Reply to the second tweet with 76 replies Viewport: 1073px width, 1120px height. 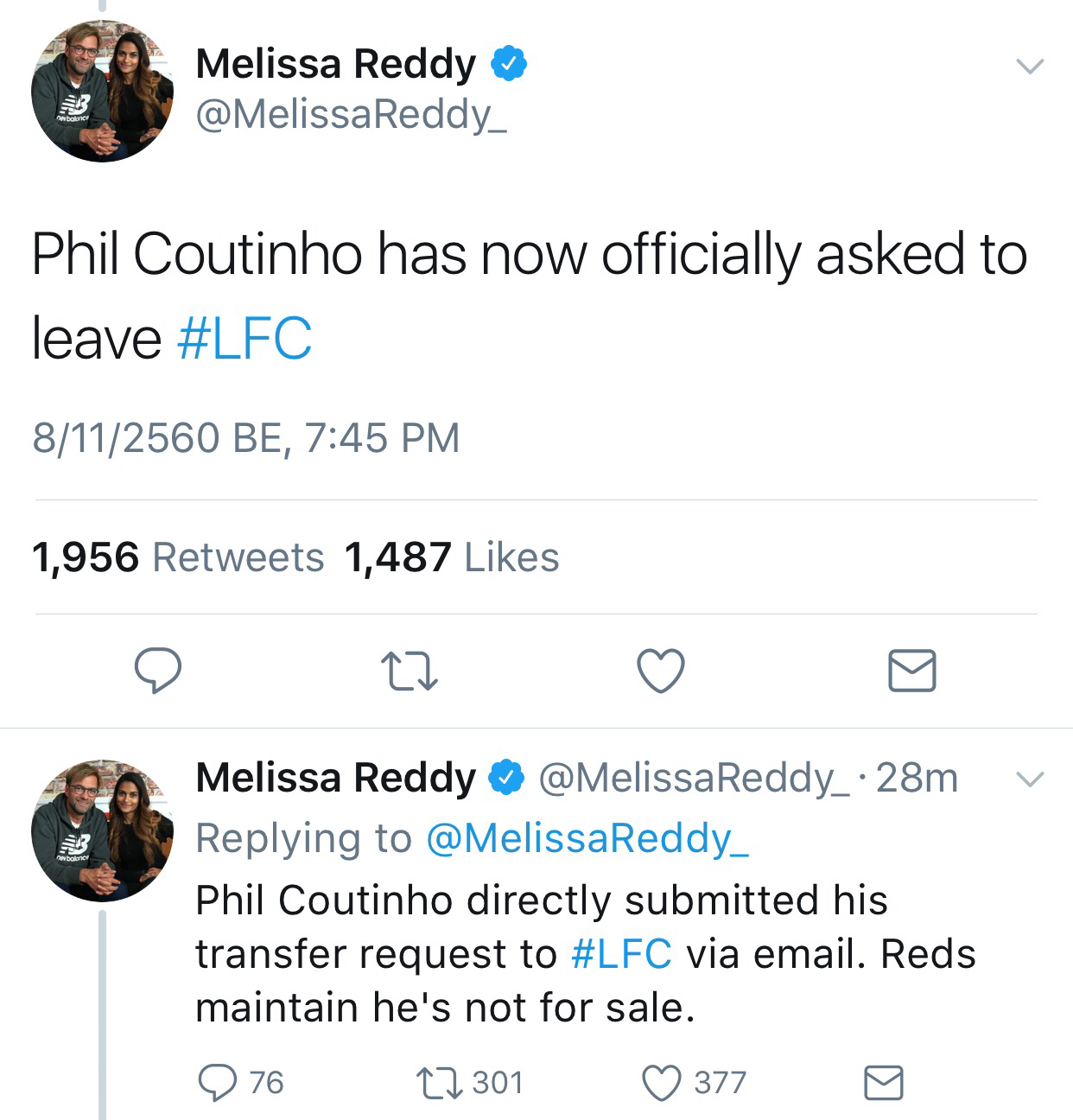(241, 1082)
